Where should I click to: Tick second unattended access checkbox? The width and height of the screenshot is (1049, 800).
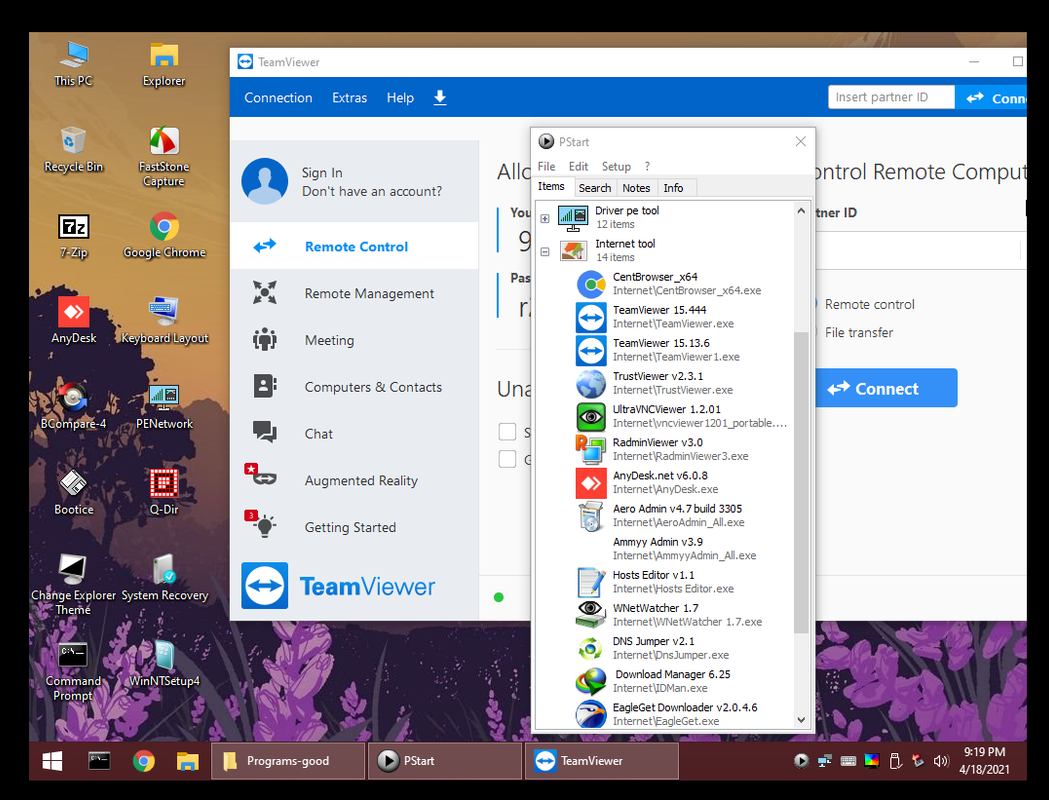[x=507, y=459]
